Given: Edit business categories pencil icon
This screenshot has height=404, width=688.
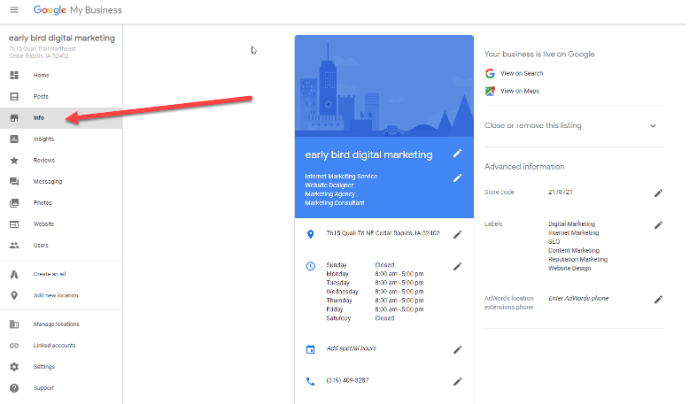Looking at the screenshot, I should [457, 178].
